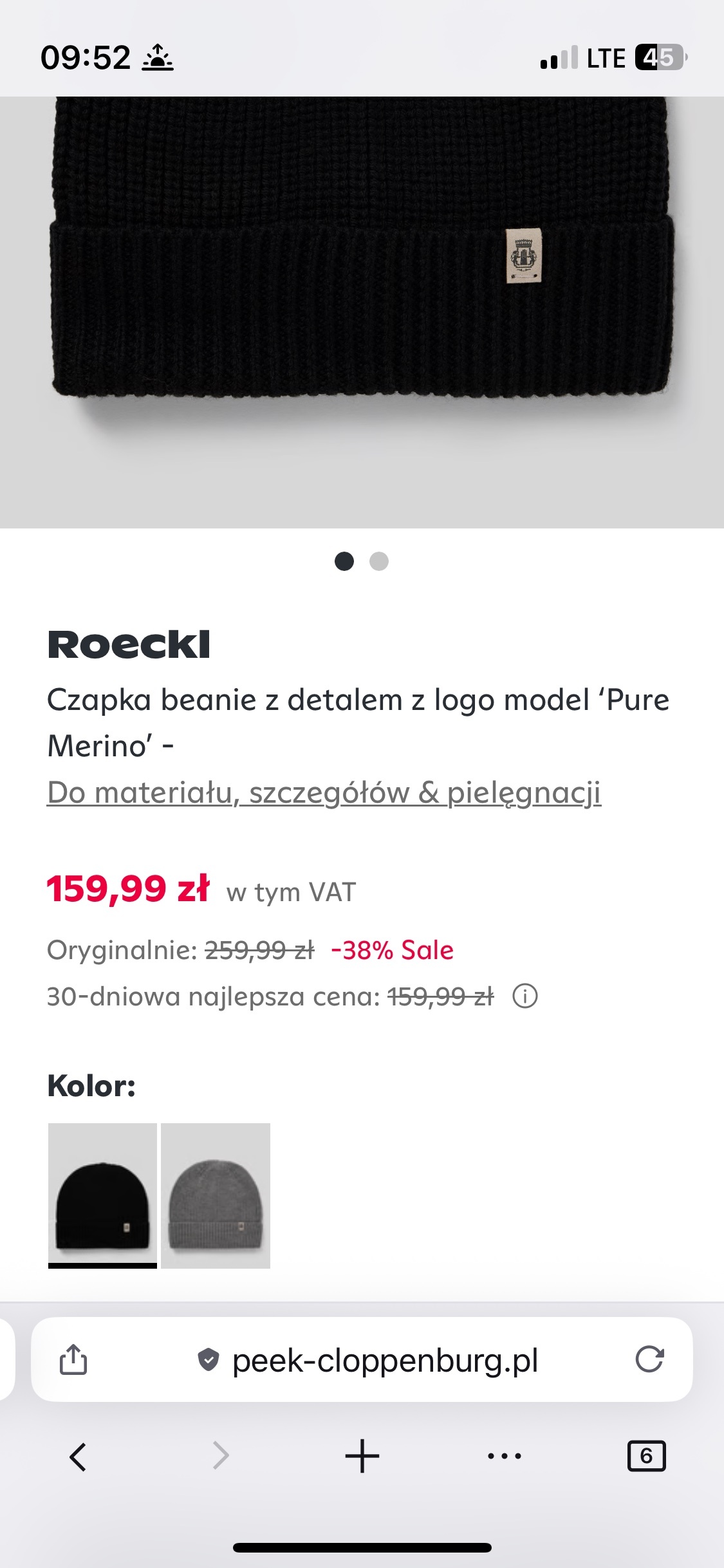Tap the home indicator bar
Screen dimensions: 724x1568
362,1547
